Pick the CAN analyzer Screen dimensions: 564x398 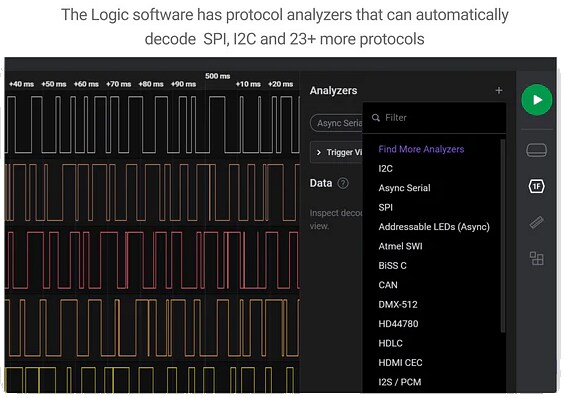(x=388, y=285)
